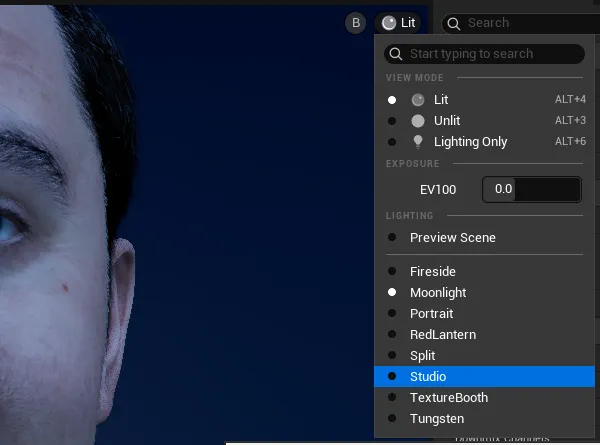Choose Fireside lighting preset
Viewport: 600px width, 445px height.
[x=484, y=272]
